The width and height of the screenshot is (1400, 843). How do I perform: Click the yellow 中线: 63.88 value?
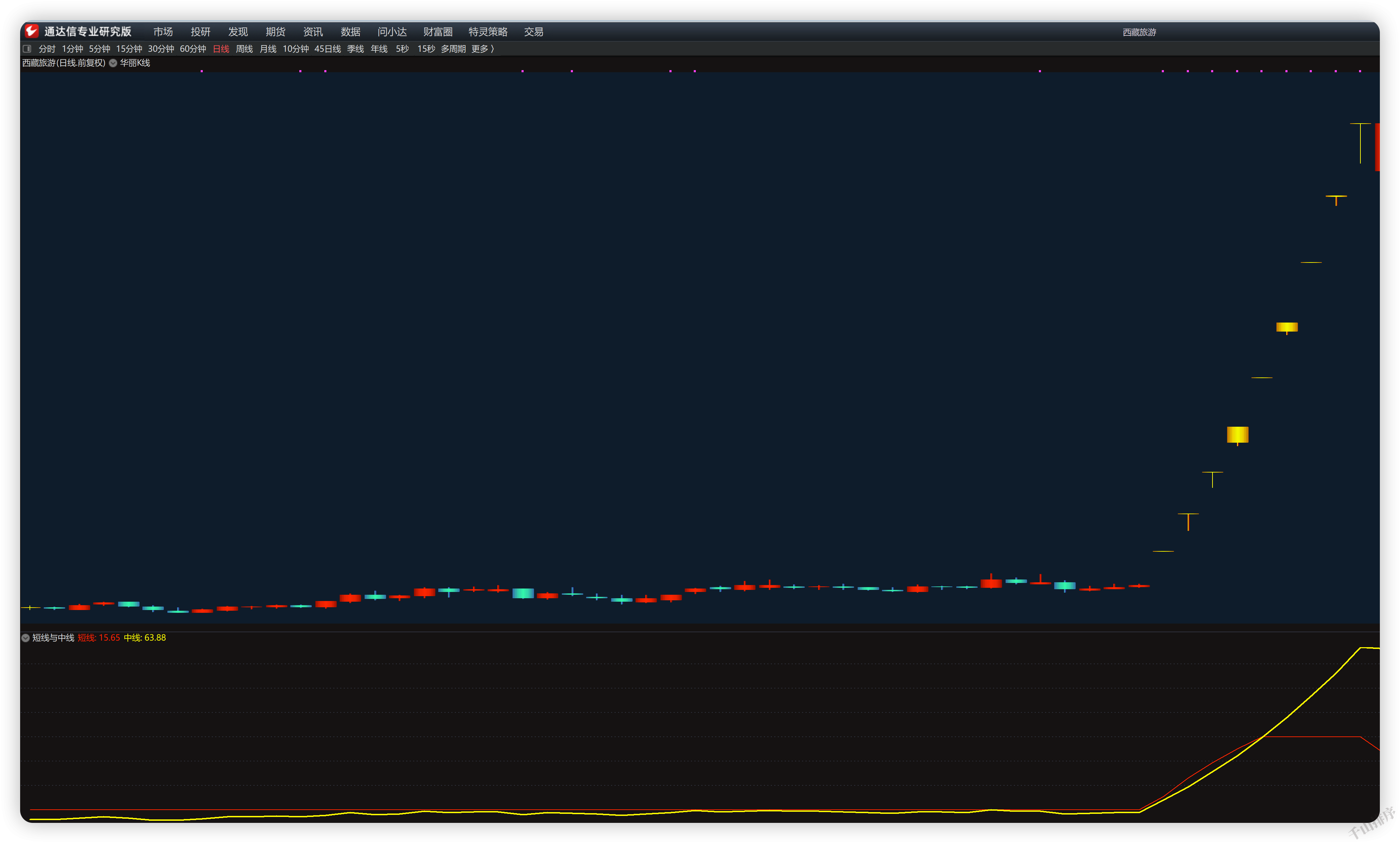[145, 638]
